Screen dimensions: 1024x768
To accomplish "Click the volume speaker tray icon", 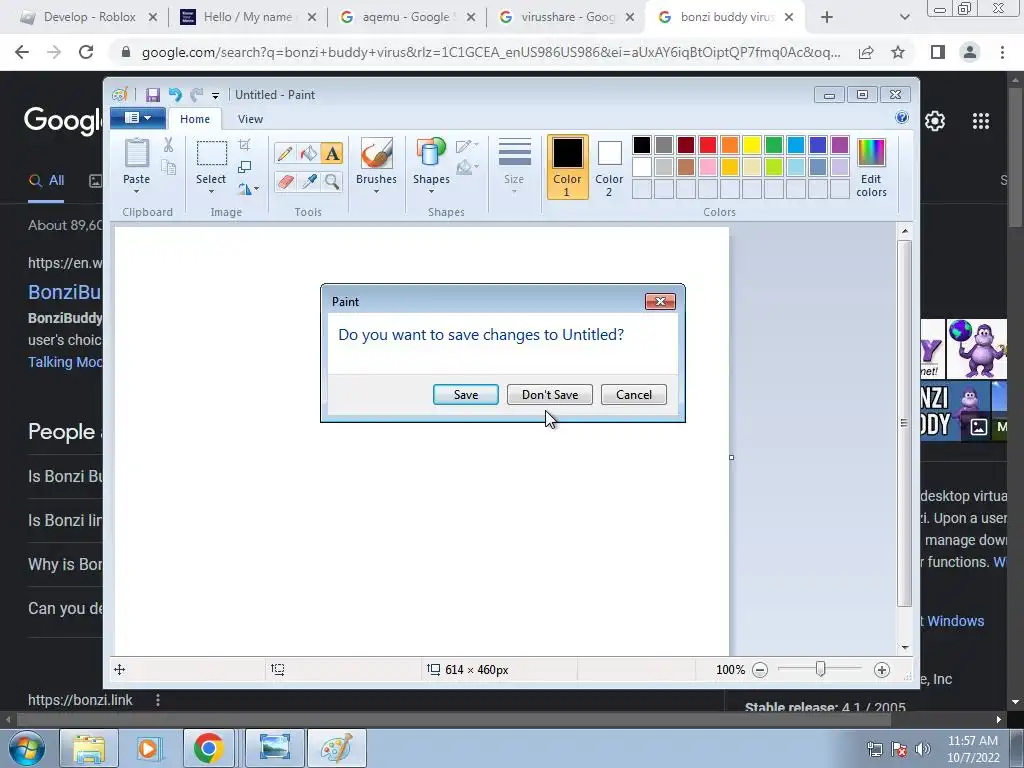I will 922,749.
